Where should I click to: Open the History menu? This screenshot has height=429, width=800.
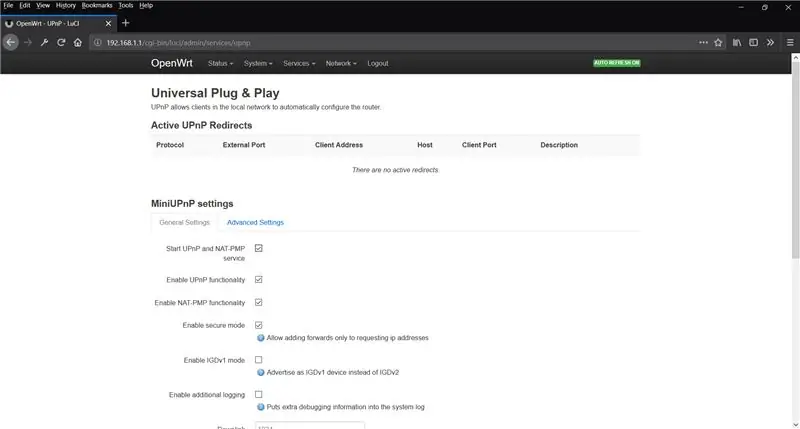pos(66,5)
